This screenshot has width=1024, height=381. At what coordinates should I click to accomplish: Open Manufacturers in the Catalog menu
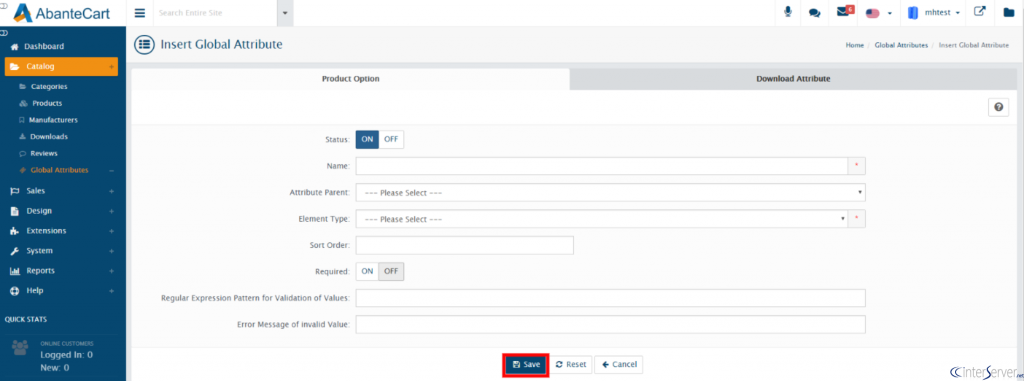[53, 120]
